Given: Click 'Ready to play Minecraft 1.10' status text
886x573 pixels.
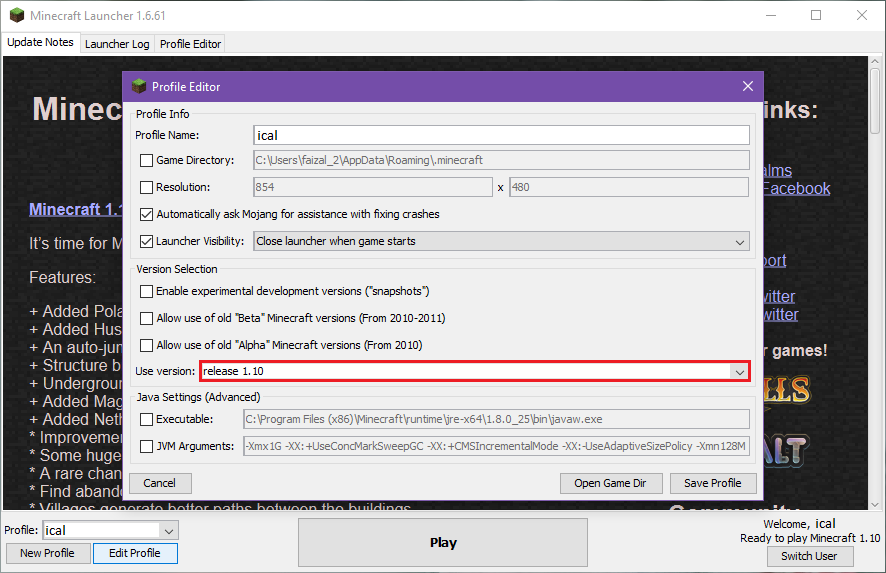Looking at the screenshot, I should coord(810,539).
